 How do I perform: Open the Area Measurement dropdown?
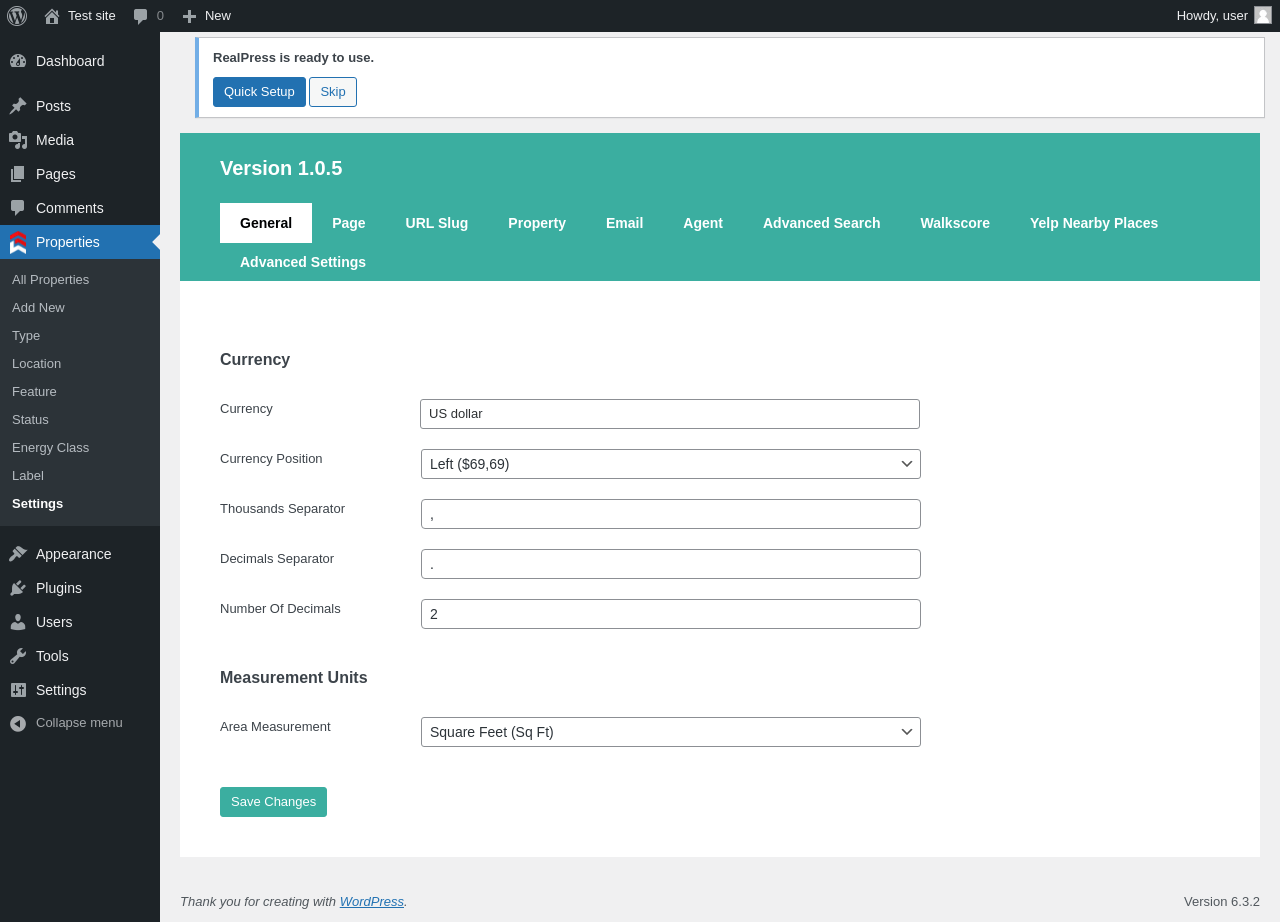[671, 732]
